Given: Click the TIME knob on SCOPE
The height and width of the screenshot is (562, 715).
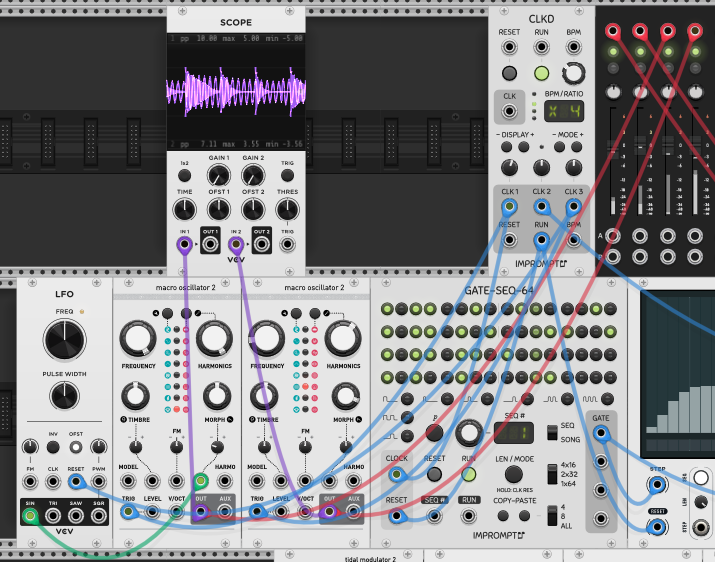Looking at the screenshot, I should click(x=184, y=210).
